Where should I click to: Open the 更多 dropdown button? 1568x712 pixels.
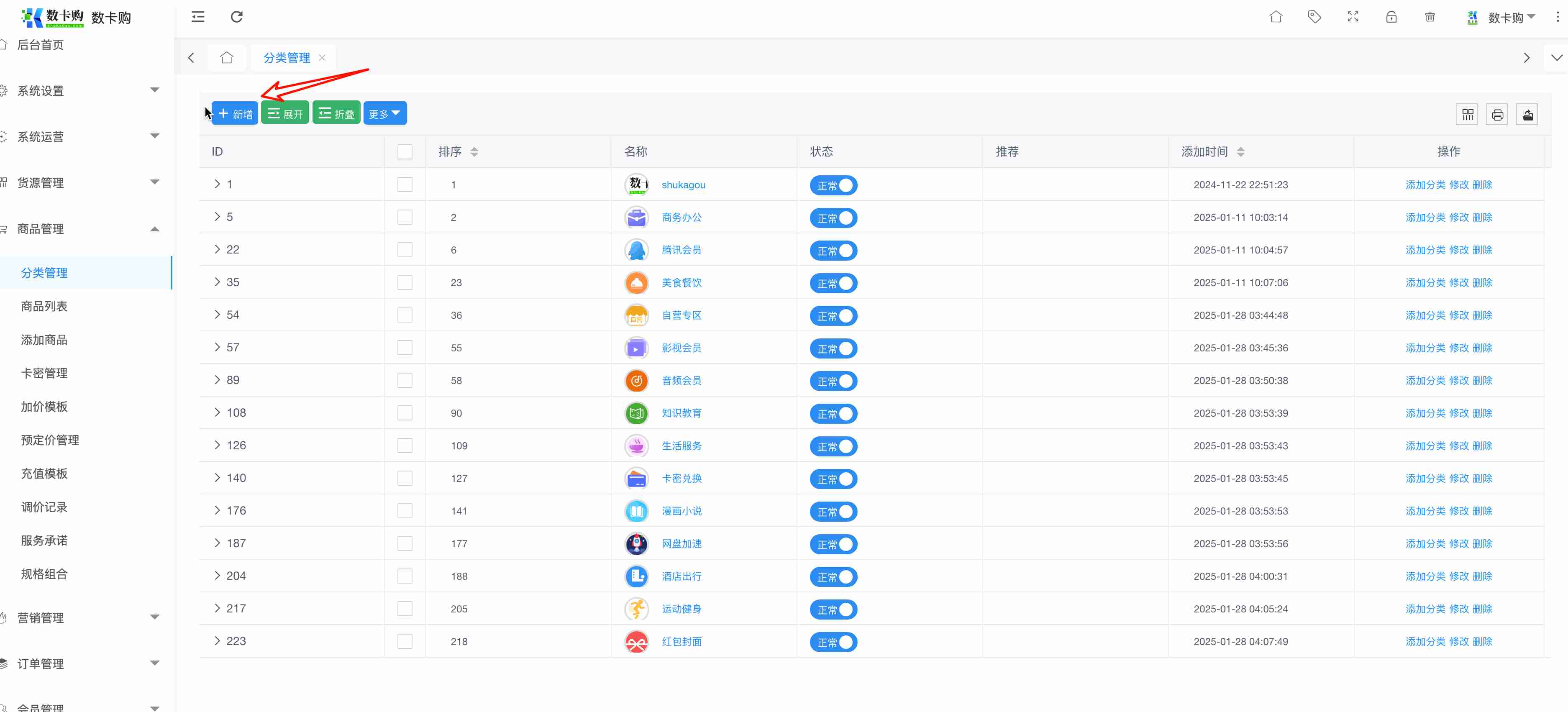coord(385,114)
